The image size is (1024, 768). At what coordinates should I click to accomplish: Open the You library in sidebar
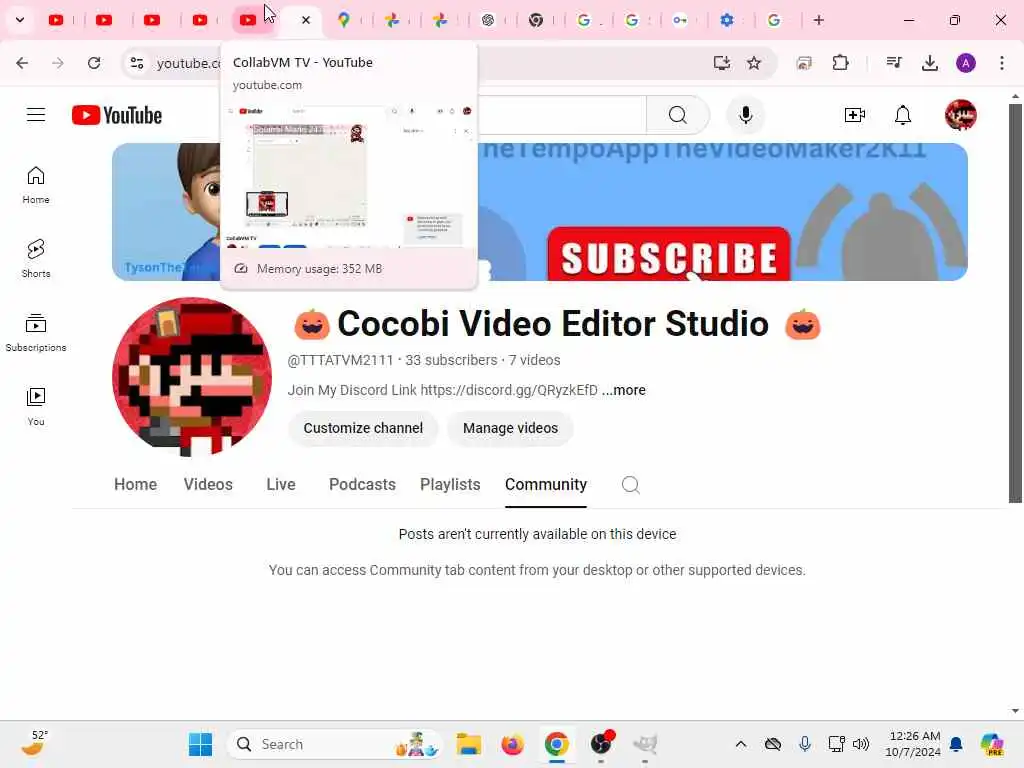[36, 407]
